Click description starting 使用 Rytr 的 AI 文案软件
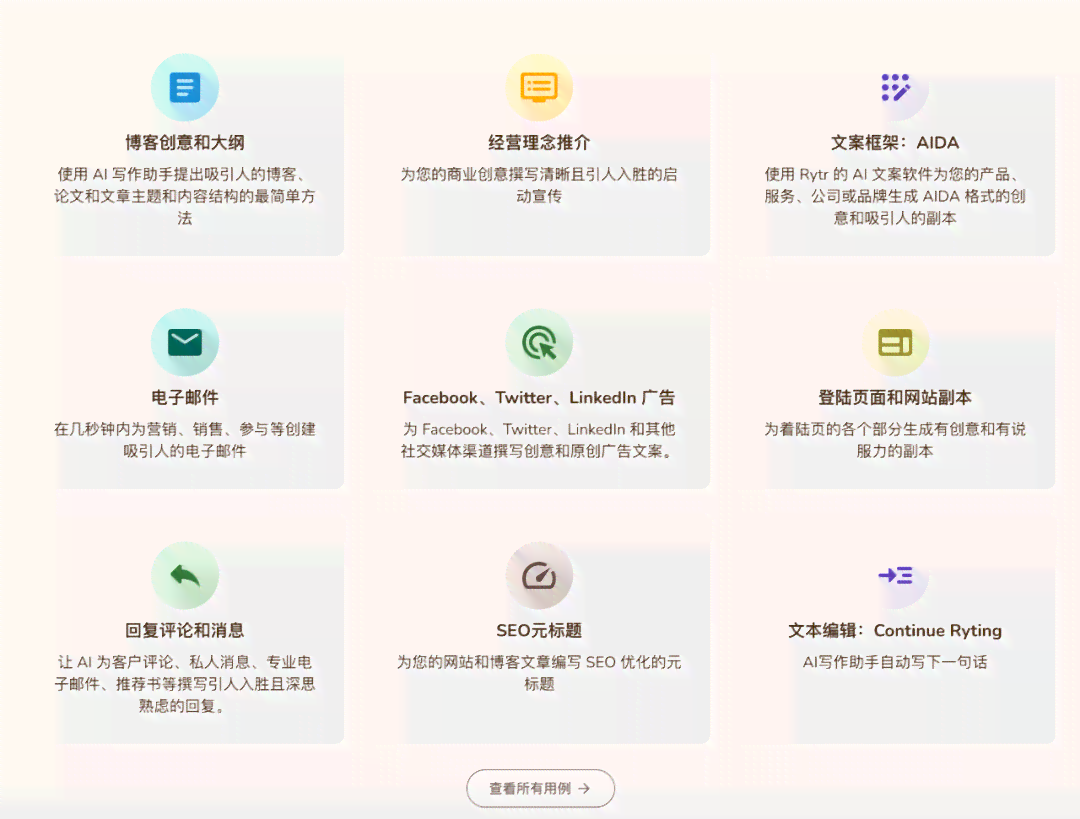The height and width of the screenshot is (819, 1080). coord(895,196)
